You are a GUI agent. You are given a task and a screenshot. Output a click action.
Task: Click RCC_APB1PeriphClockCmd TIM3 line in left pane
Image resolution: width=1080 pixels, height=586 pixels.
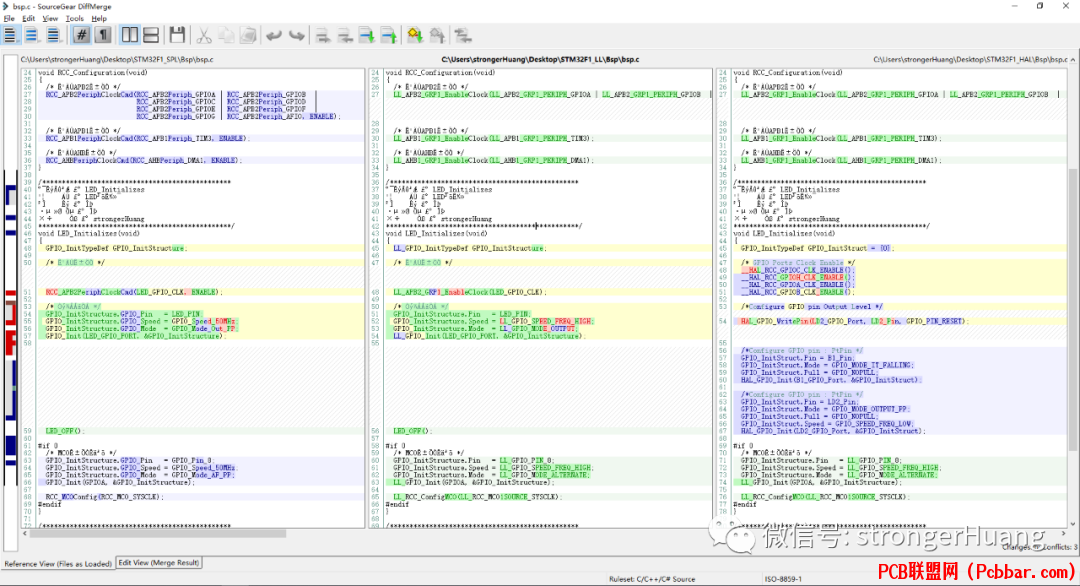click(x=147, y=138)
